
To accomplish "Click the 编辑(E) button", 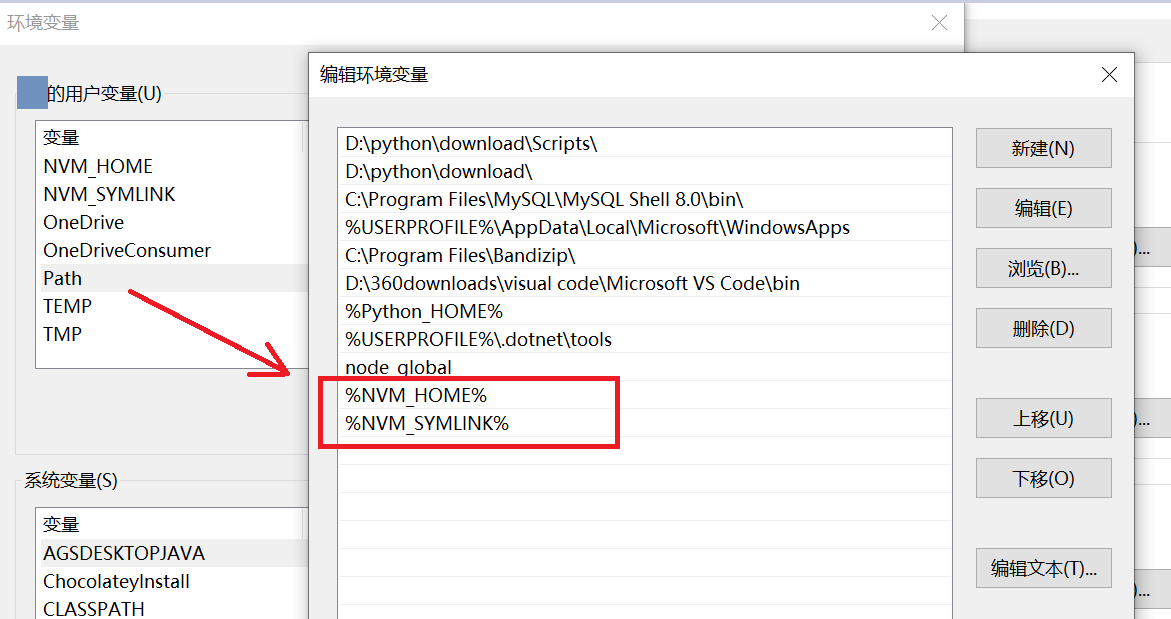I will [1043, 208].
